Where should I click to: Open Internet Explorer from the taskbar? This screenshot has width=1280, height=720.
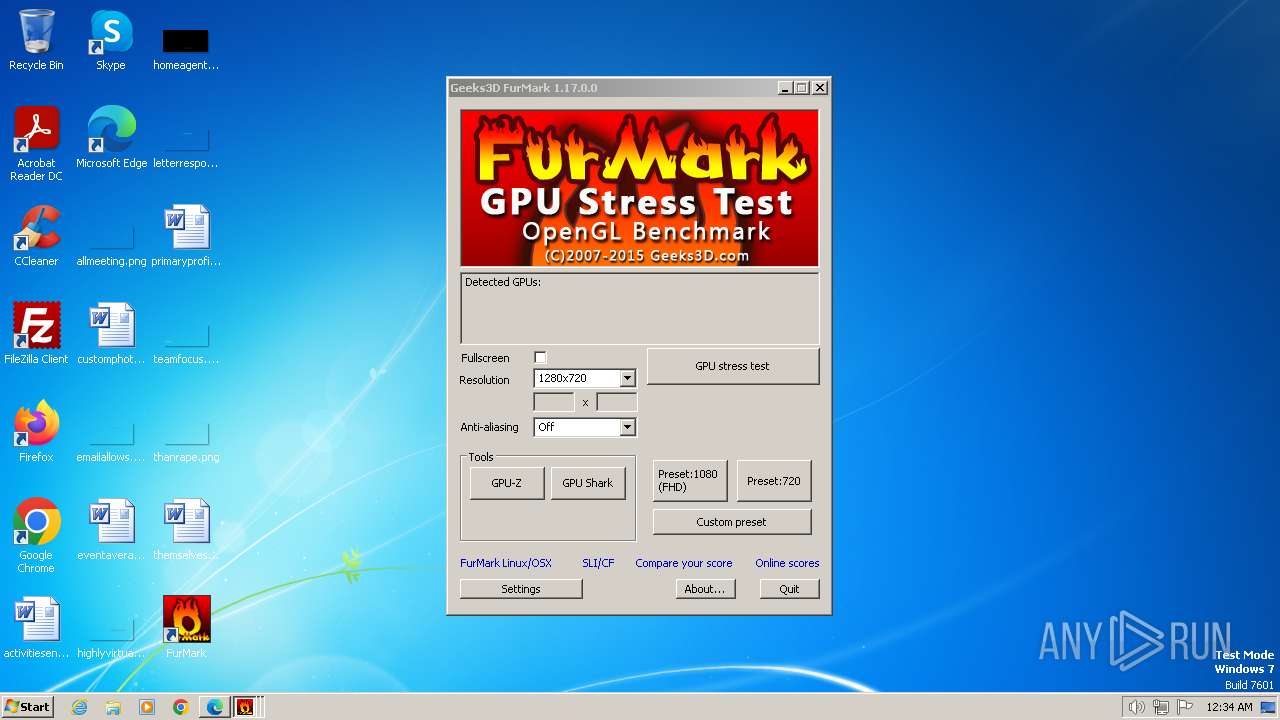[79, 707]
